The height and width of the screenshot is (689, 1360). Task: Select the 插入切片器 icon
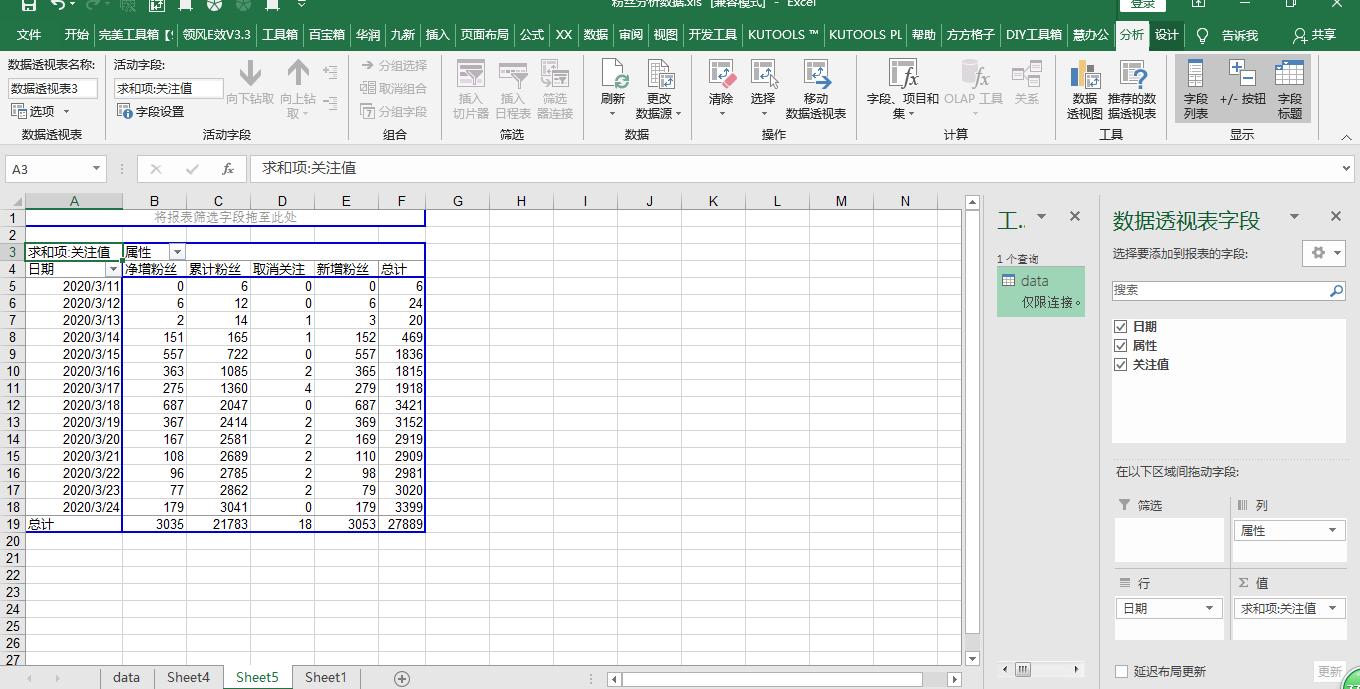pos(469,88)
